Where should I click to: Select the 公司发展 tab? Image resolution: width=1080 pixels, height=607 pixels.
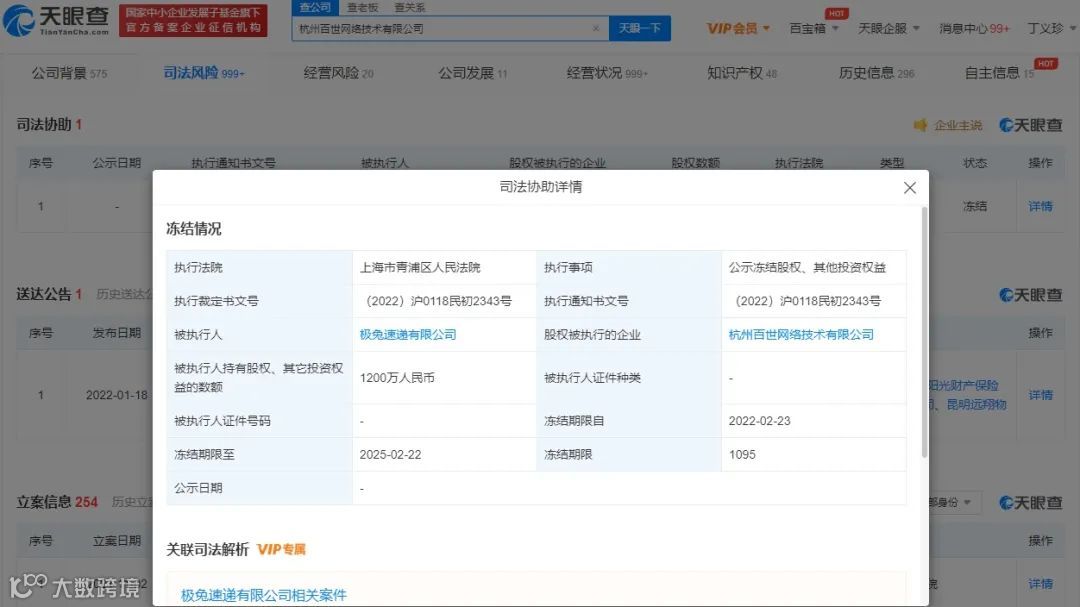(x=472, y=72)
